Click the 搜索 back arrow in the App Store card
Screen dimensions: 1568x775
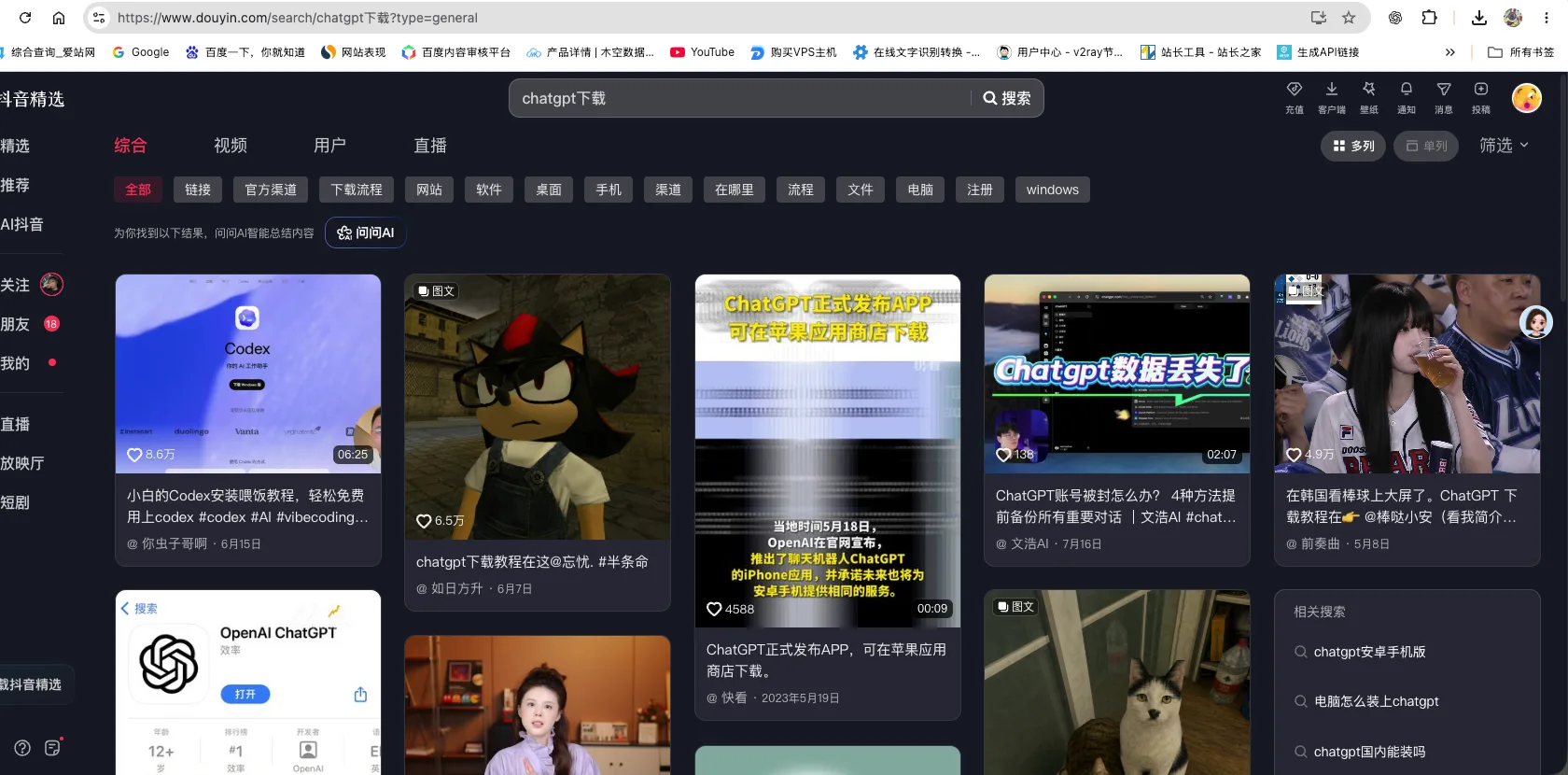click(x=138, y=608)
